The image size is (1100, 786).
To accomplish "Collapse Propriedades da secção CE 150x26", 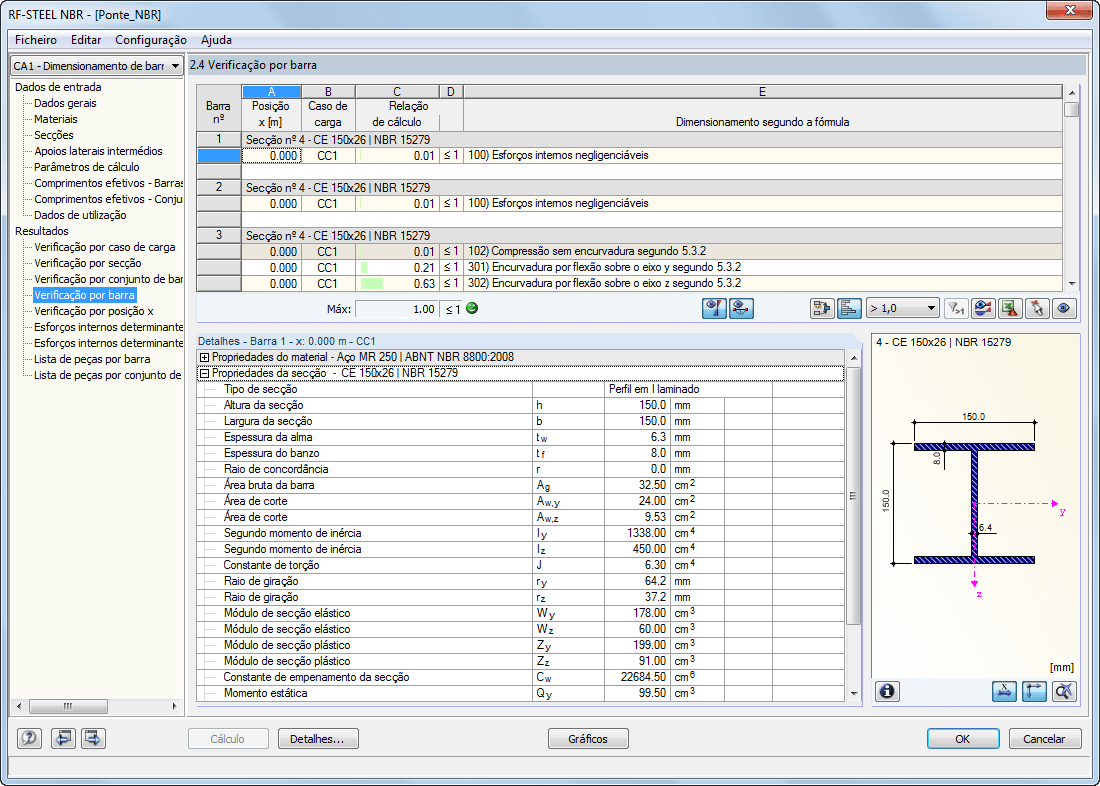I will pos(205,373).
